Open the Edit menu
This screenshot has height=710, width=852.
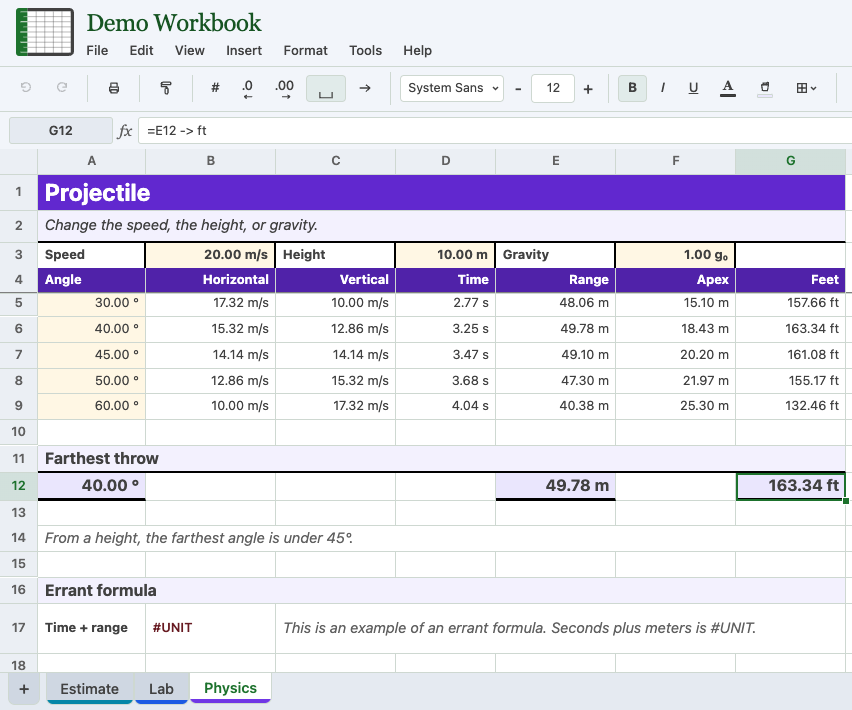[141, 51]
